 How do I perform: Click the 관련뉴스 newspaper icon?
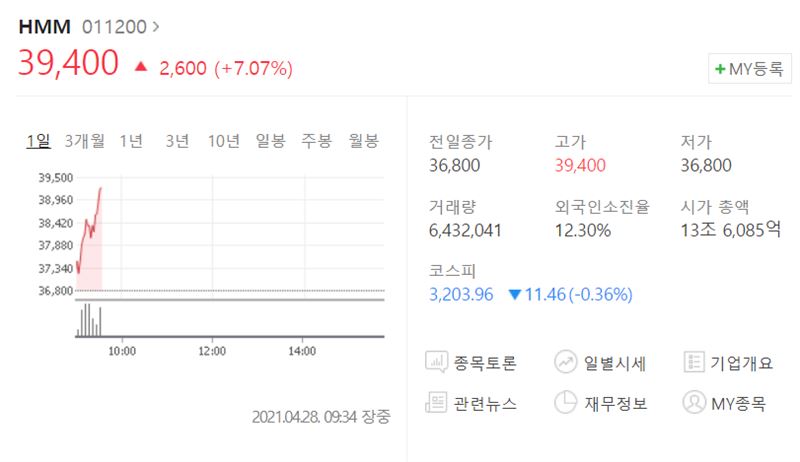pos(436,403)
